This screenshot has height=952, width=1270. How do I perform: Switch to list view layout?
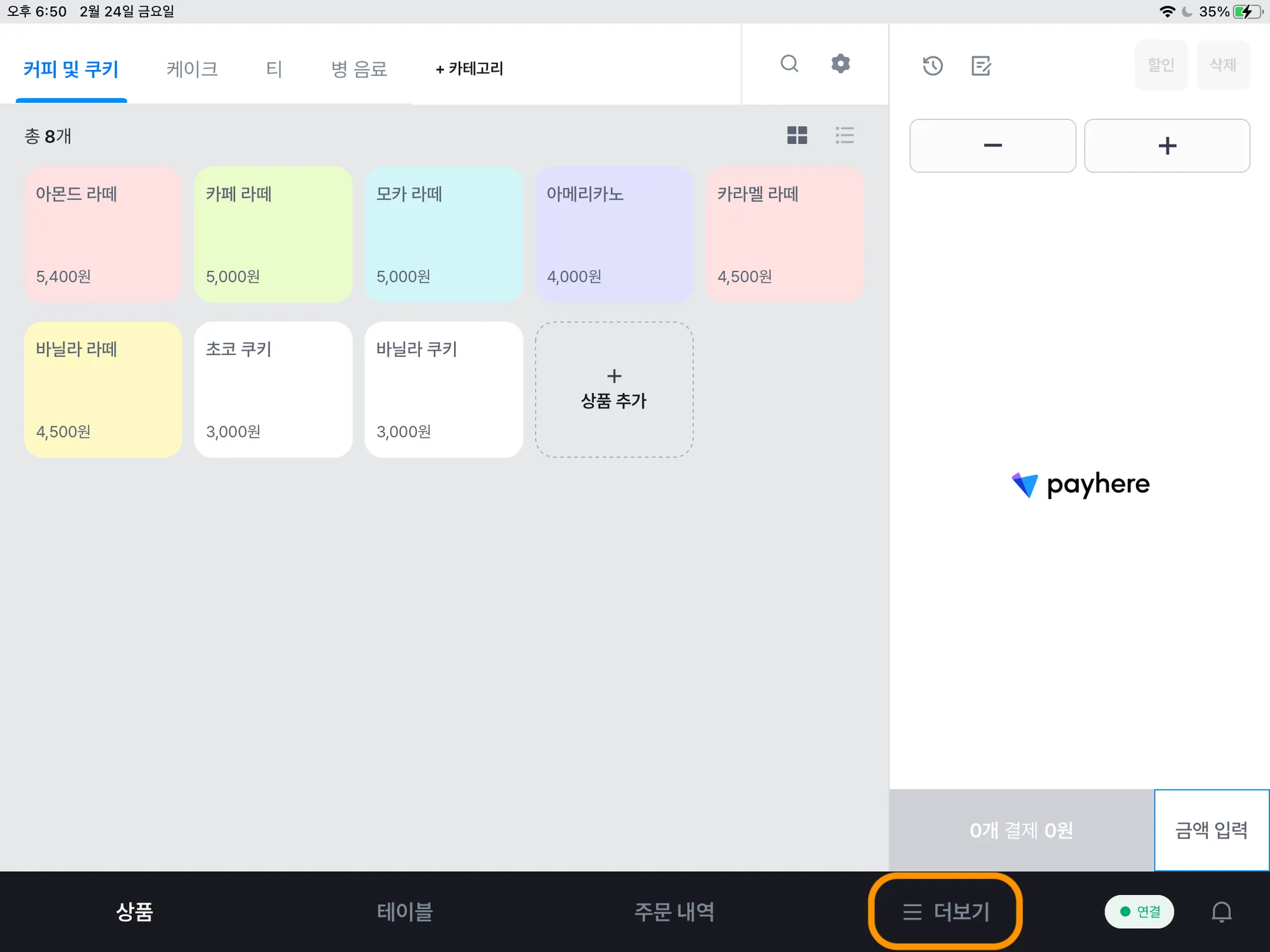(845, 135)
